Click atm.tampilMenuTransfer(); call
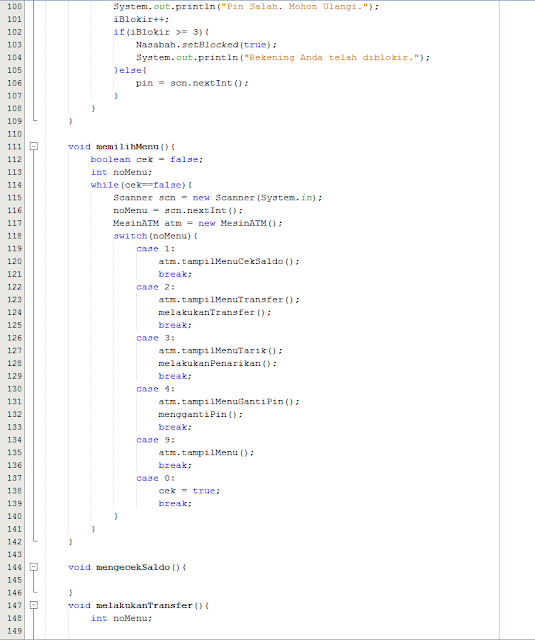Image resolution: width=535 pixels, height=640 pixels. click(229, 300)
